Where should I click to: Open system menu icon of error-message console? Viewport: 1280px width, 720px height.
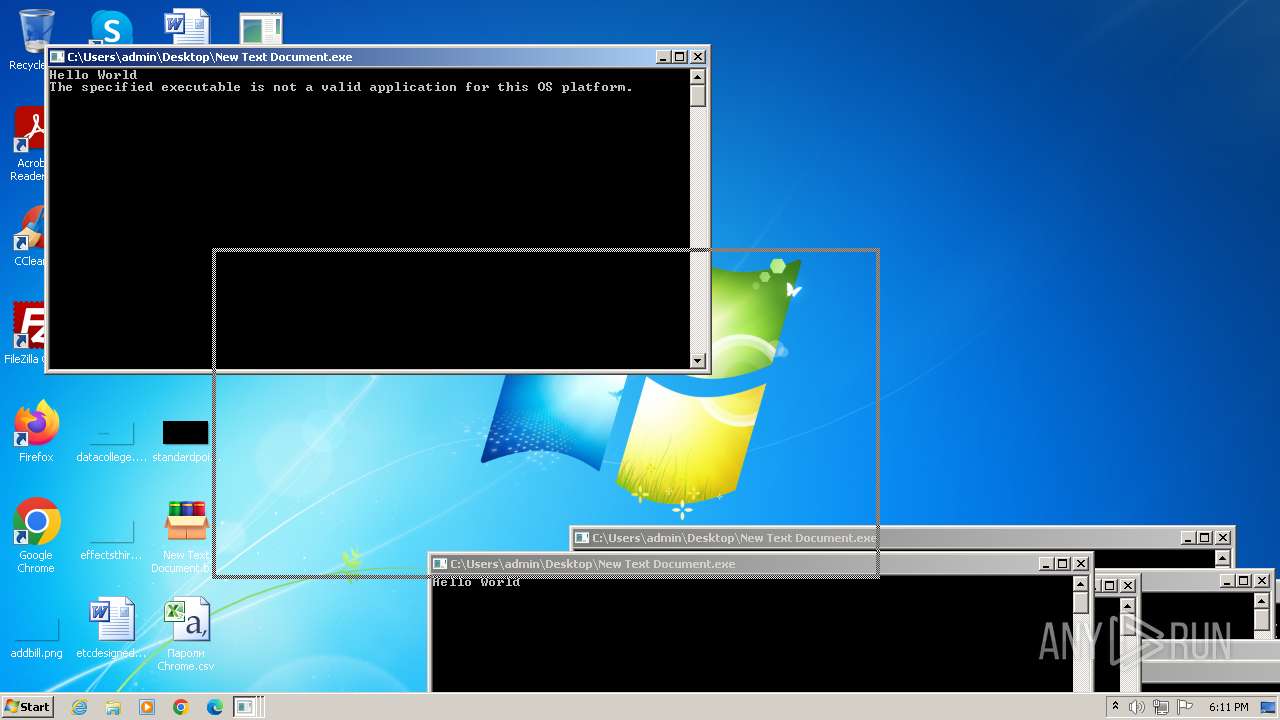(x=57, y=57)
